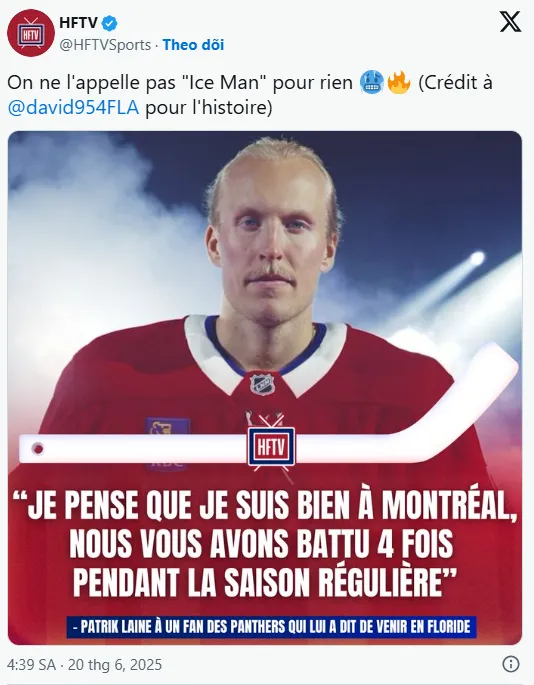This screenshot has width=534, height=685.
Task: Click the HFTV logo badge on image
Action: 271,447
